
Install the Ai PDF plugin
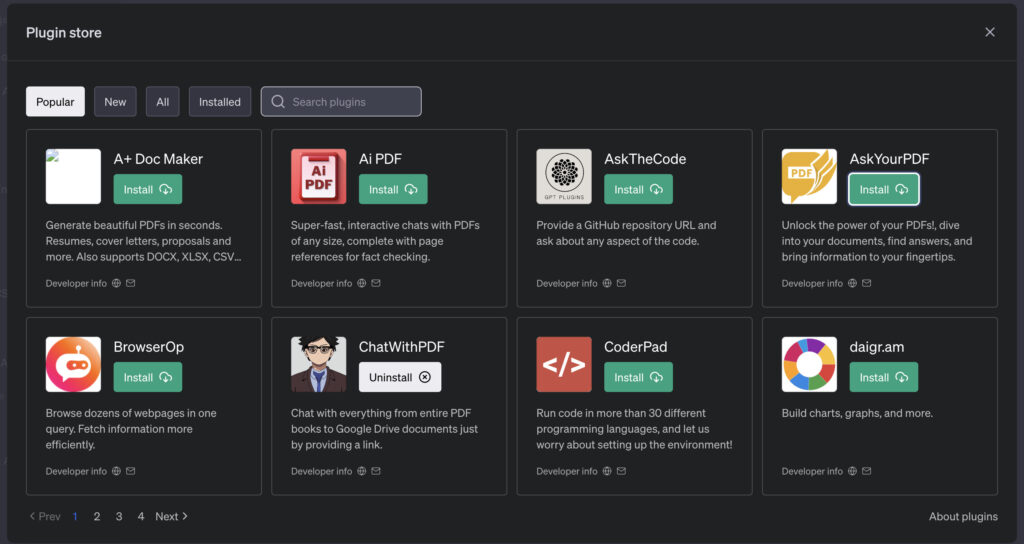coord(393,189)
